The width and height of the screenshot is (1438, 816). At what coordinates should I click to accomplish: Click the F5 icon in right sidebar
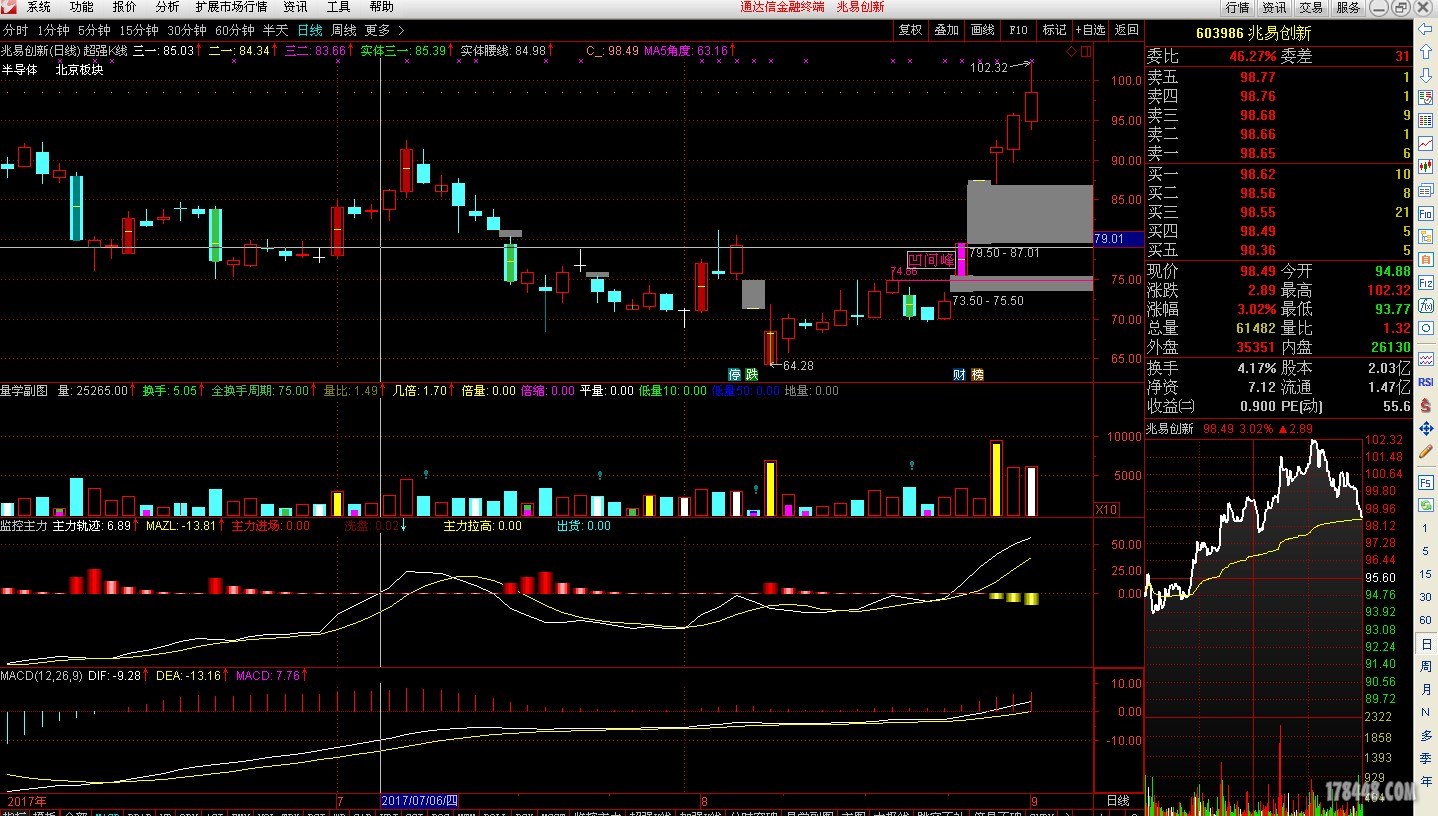1425,482
